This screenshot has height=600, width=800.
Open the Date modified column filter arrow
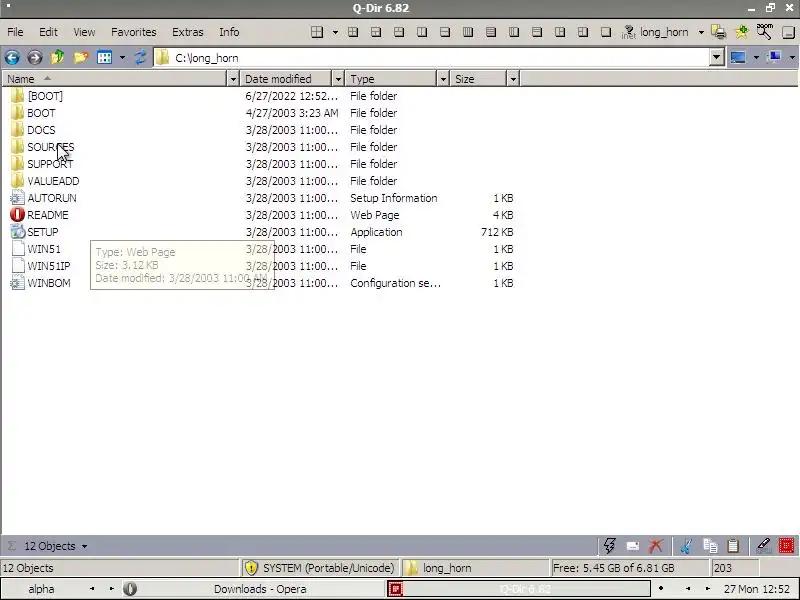pyautogui.click(x=338, y=79)
